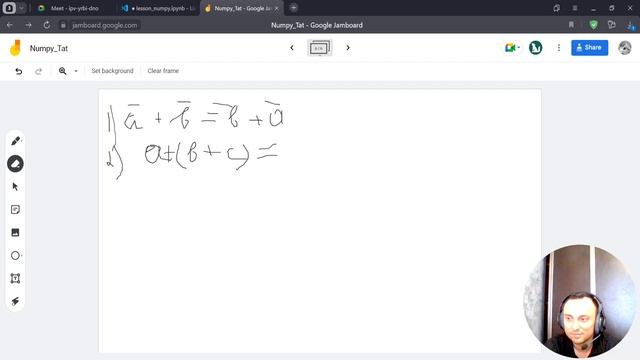This screenshot has width=640, height=360.
Task: Expand the tab list dropdown beside workspace icon
Action: click(x=21, y=8)
